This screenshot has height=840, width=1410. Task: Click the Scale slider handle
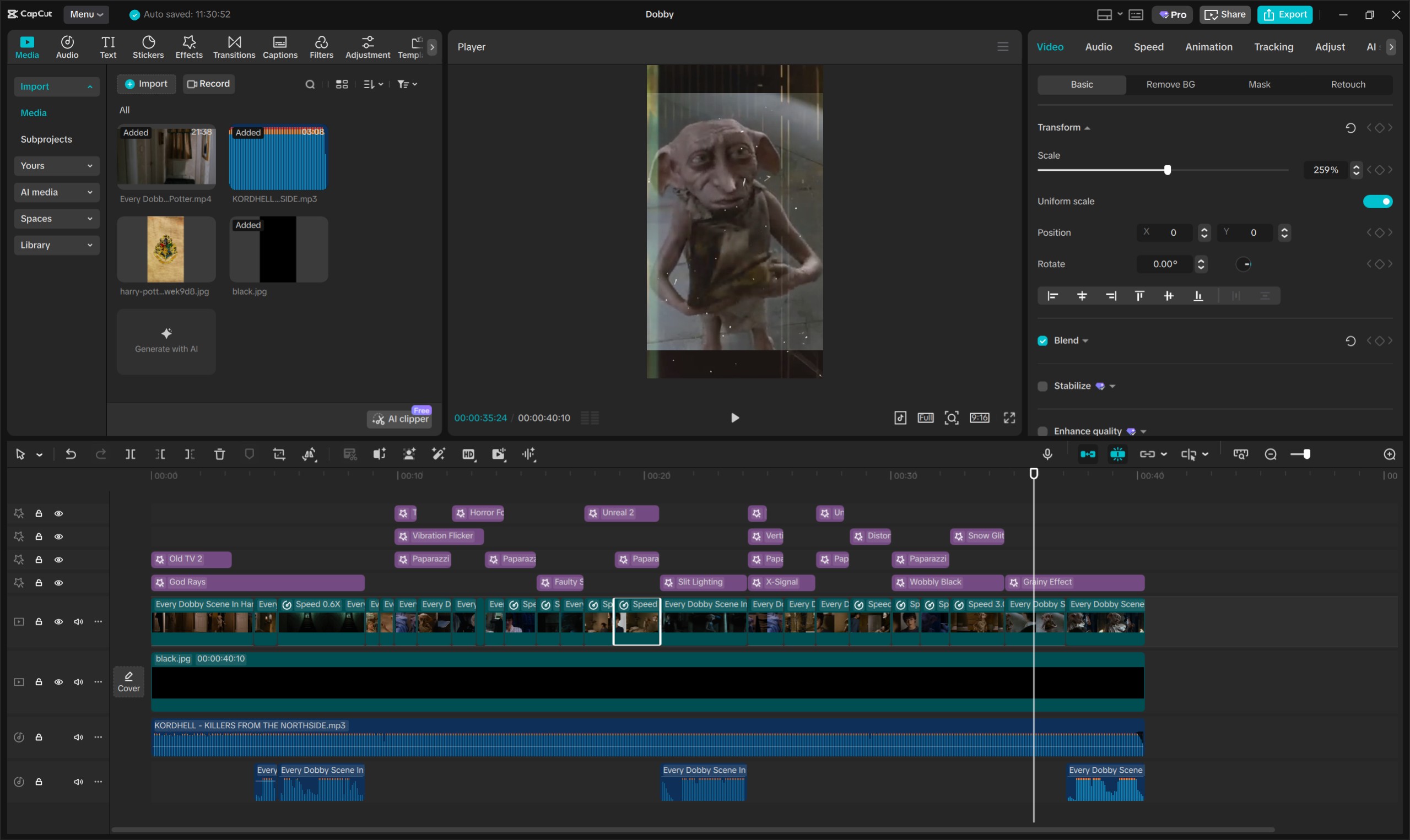pyautogui.click(x=1167, y=170)
